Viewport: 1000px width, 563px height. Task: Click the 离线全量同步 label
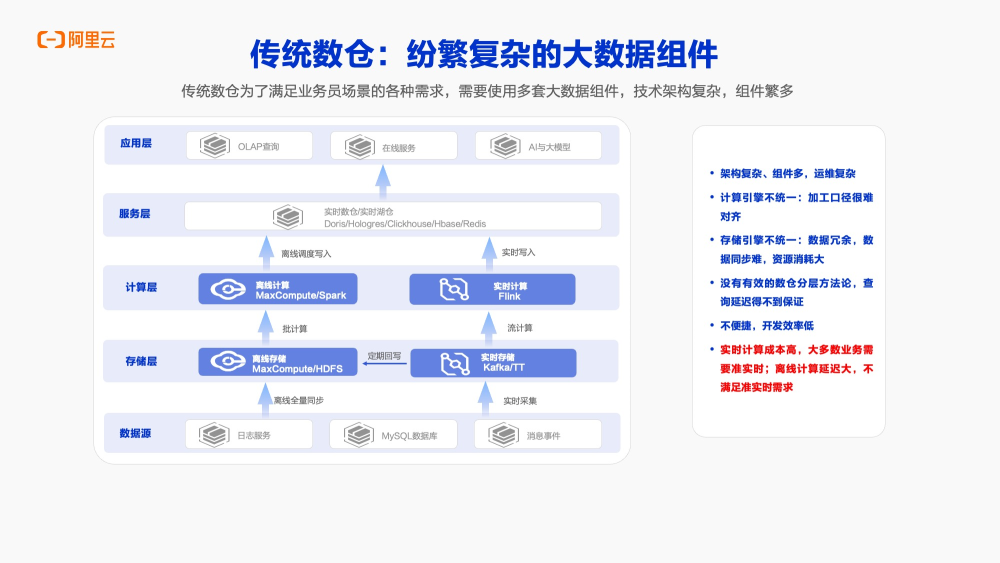pyautogui.click(x=298, y=400)
